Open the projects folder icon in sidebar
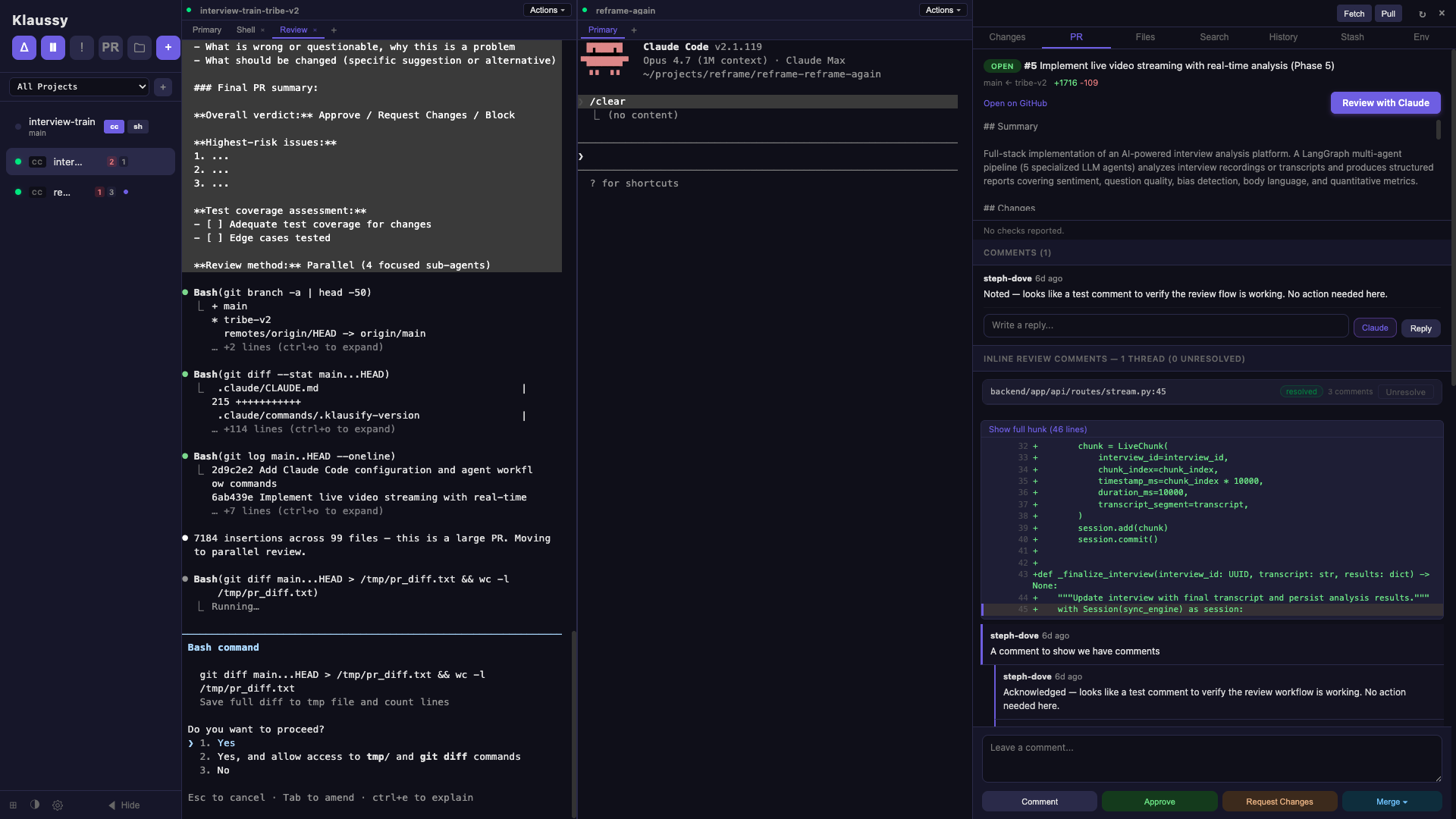The image size is (1456, 819). point(139,47)
